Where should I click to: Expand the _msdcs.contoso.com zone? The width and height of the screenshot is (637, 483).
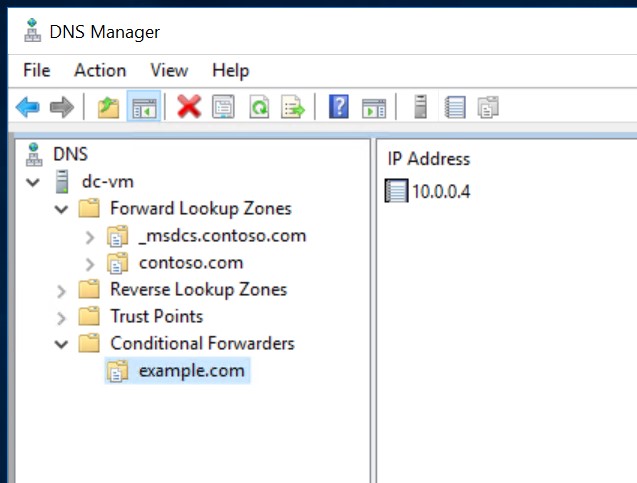[90, 237]
